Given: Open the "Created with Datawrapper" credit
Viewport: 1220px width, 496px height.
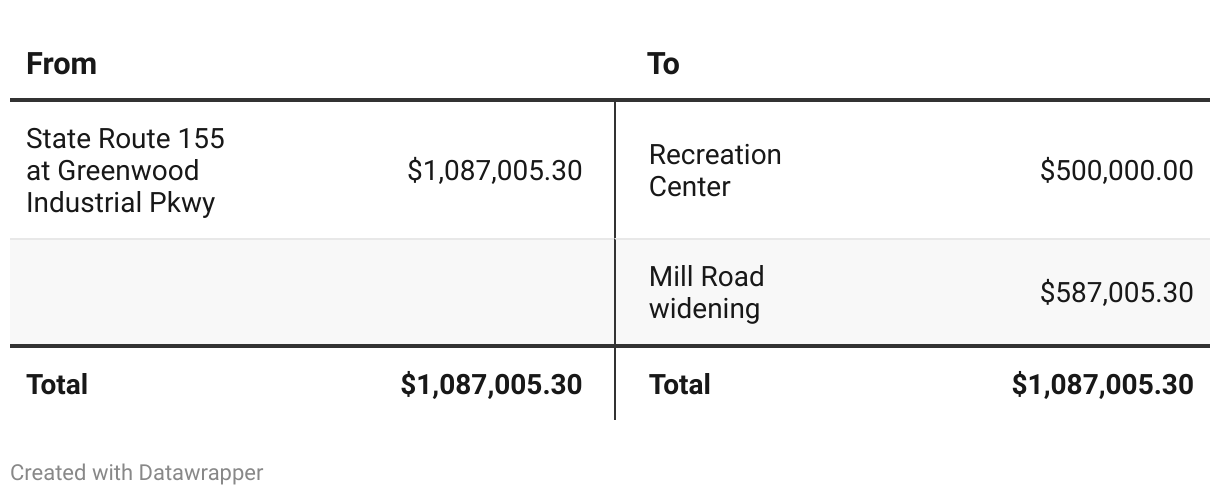Looking at the screenshot, I should click(137, 472).
